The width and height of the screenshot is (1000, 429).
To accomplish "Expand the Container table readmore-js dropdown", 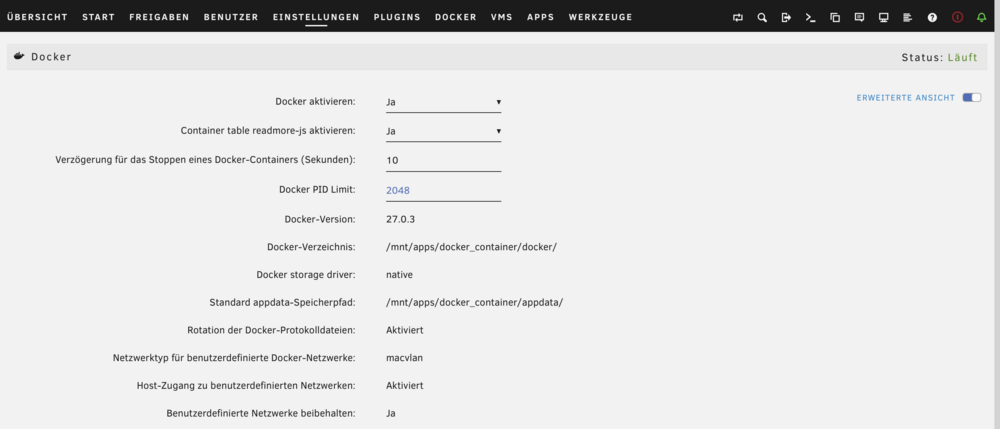I will (x=443, y=131).
